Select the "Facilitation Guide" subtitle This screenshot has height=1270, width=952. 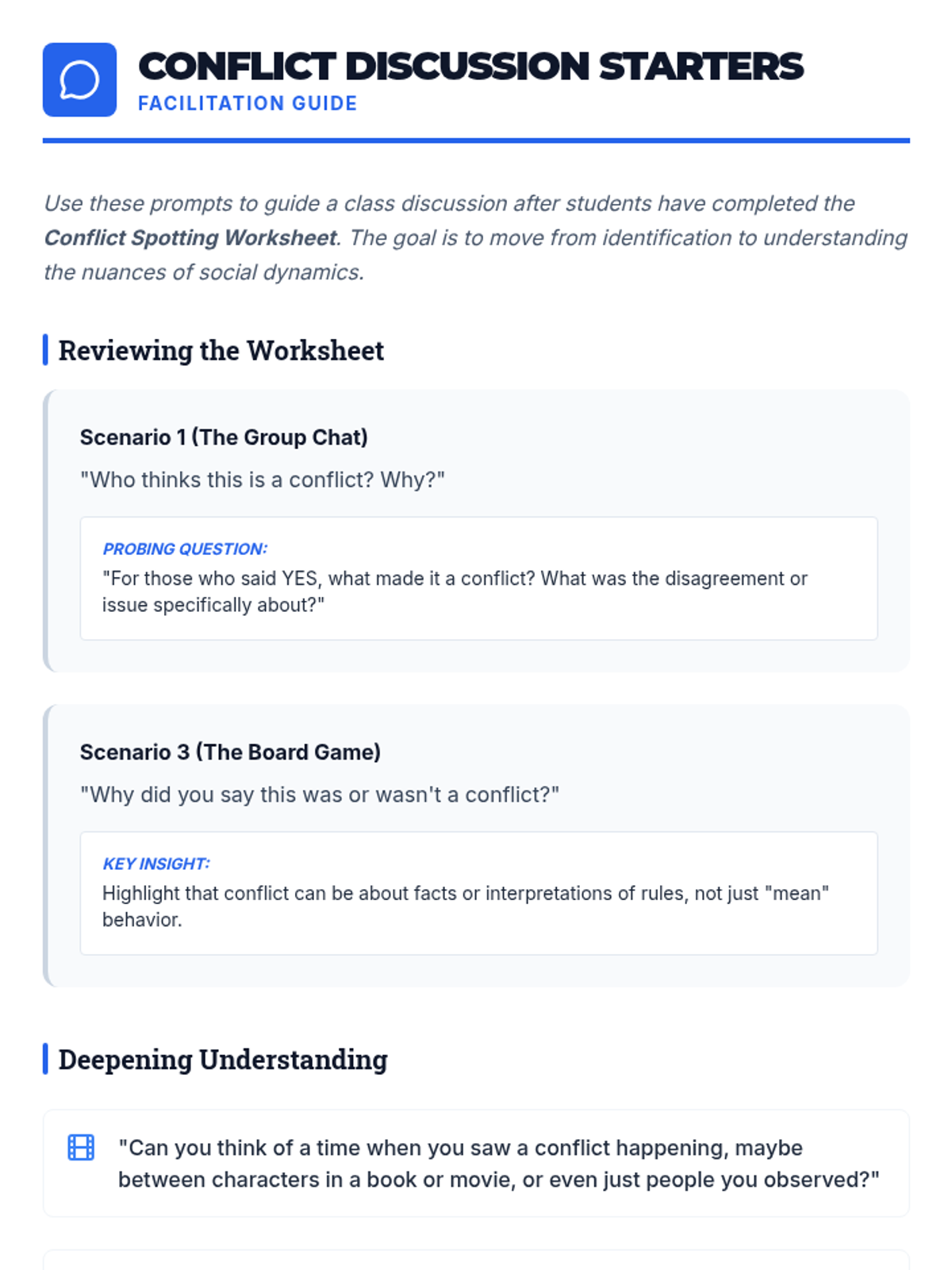(248, 104)
